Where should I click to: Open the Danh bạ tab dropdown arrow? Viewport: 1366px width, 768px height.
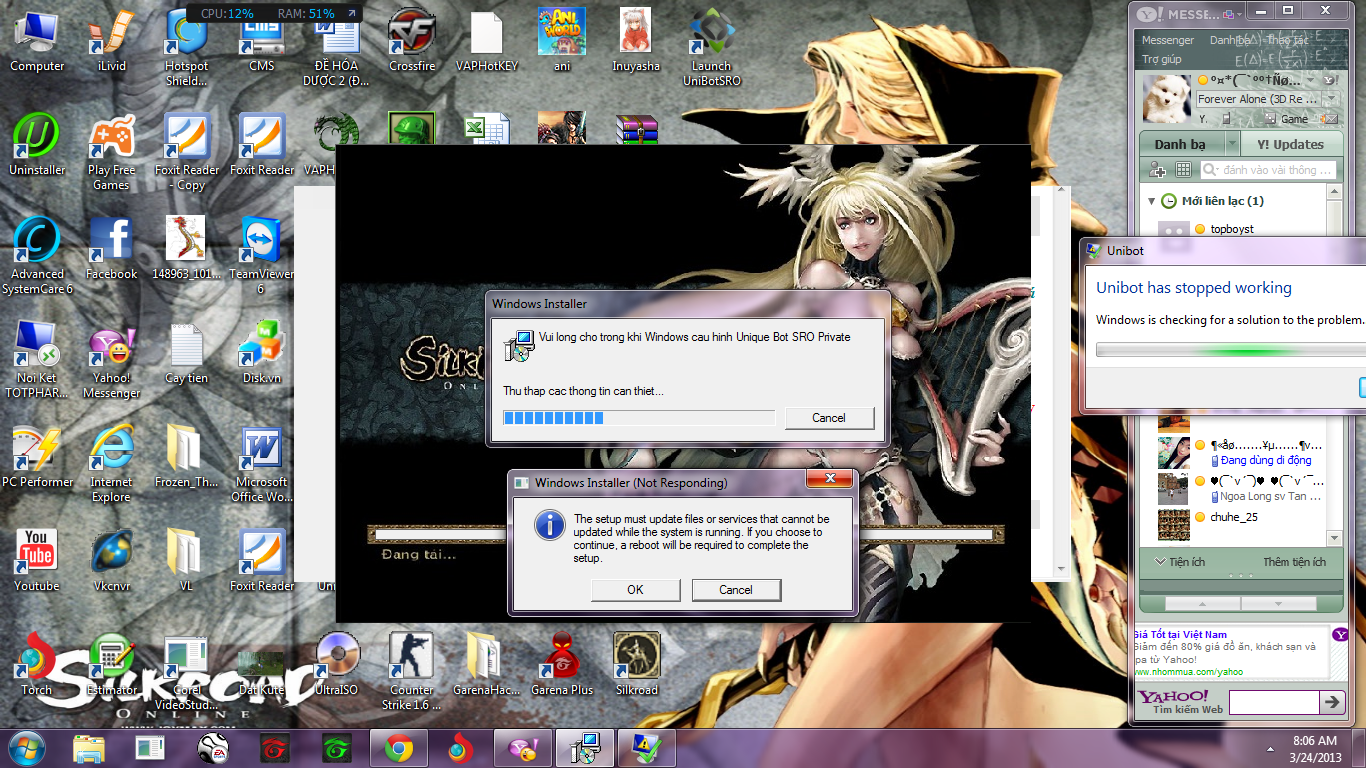coord(1231,144)
